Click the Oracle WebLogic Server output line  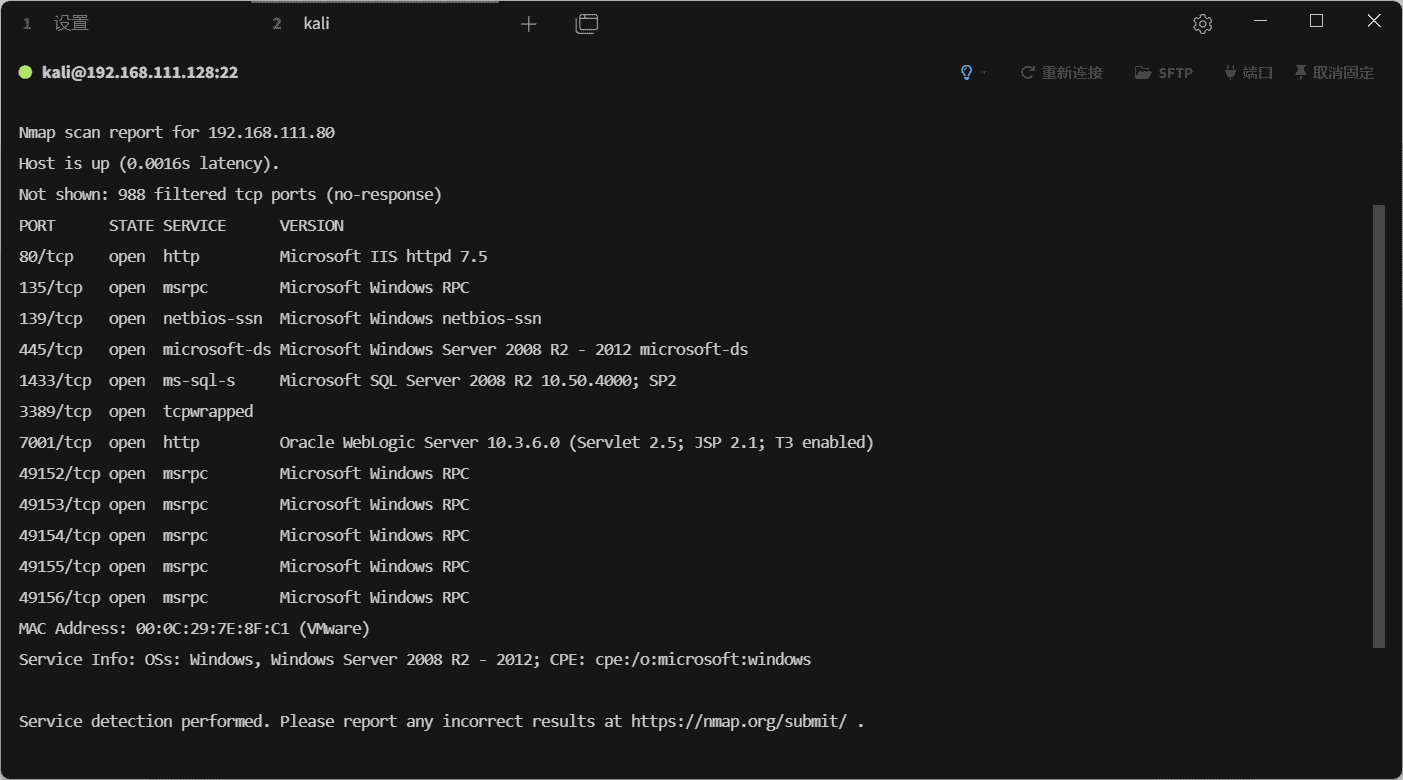pyautogui.click(x=576, y=442)
